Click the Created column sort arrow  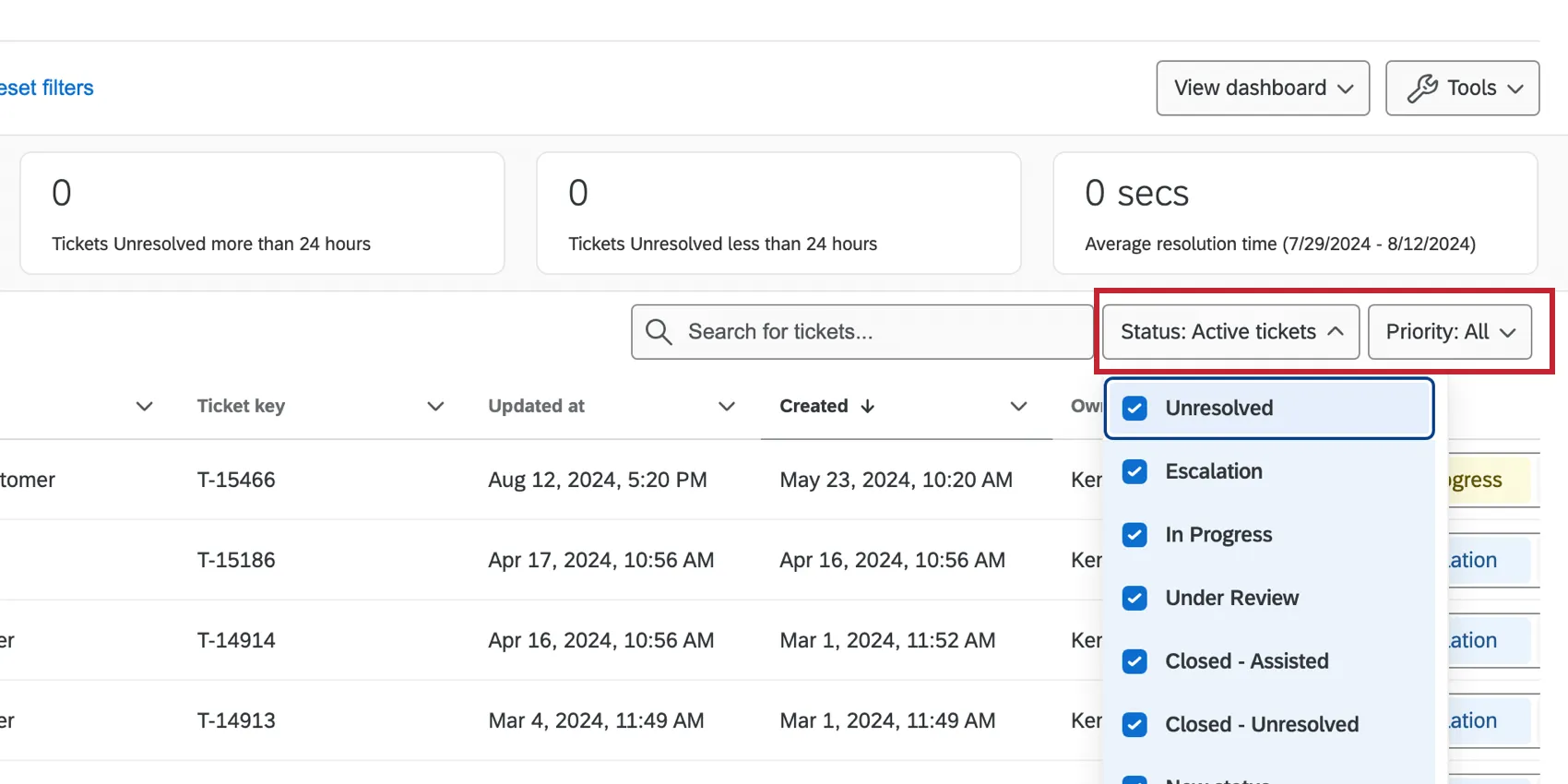[x=868, y=407]
